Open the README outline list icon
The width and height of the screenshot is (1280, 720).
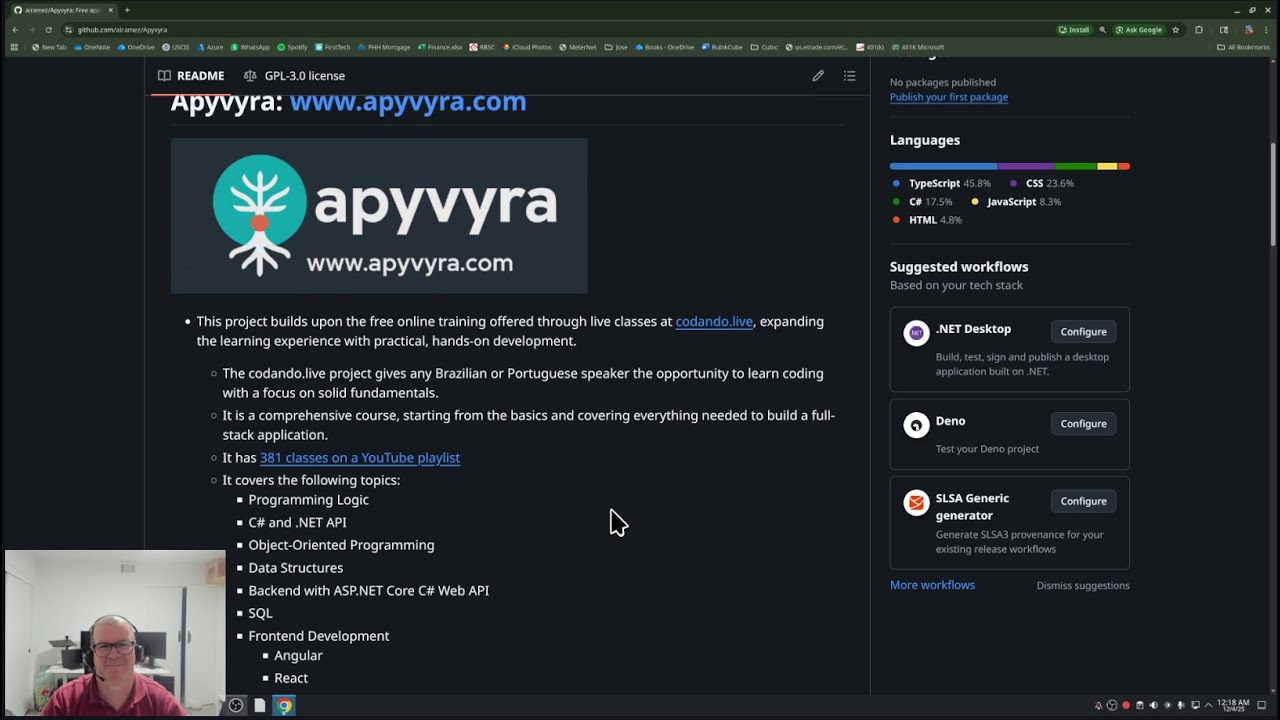click(849, 76)
